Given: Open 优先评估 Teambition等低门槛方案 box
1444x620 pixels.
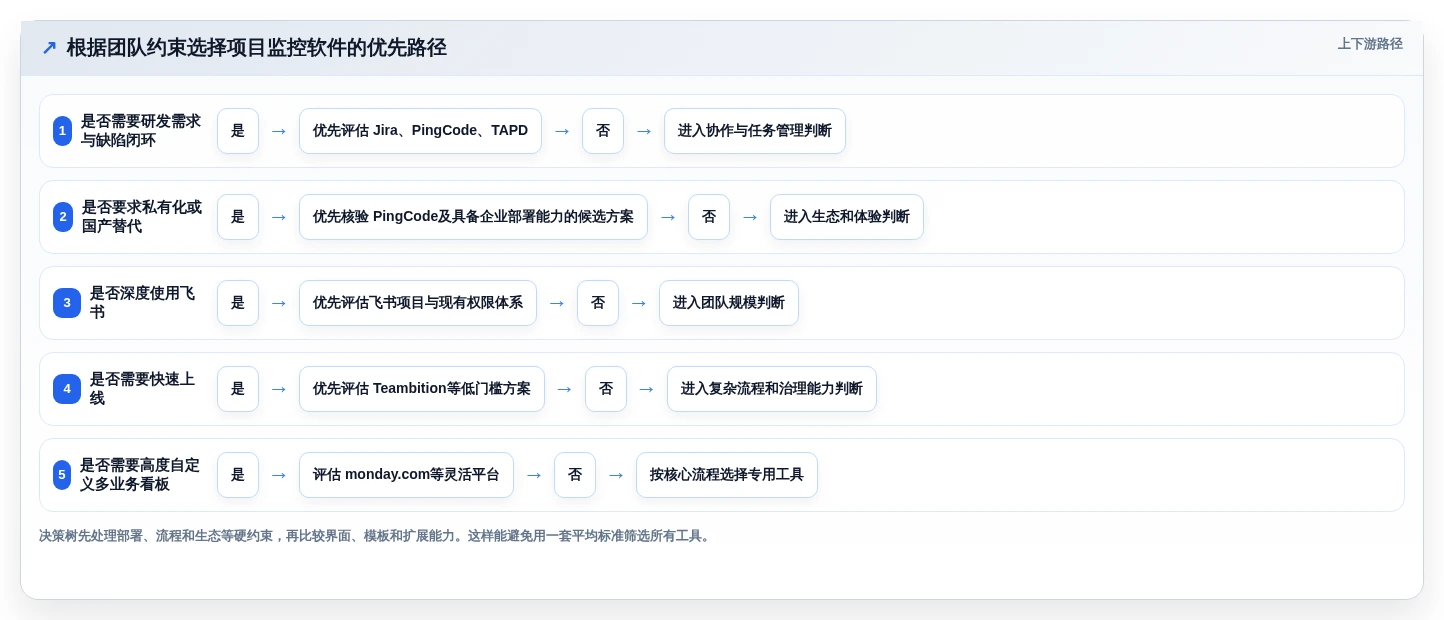Looking at the screenshot, I should [x=422, y=389].
